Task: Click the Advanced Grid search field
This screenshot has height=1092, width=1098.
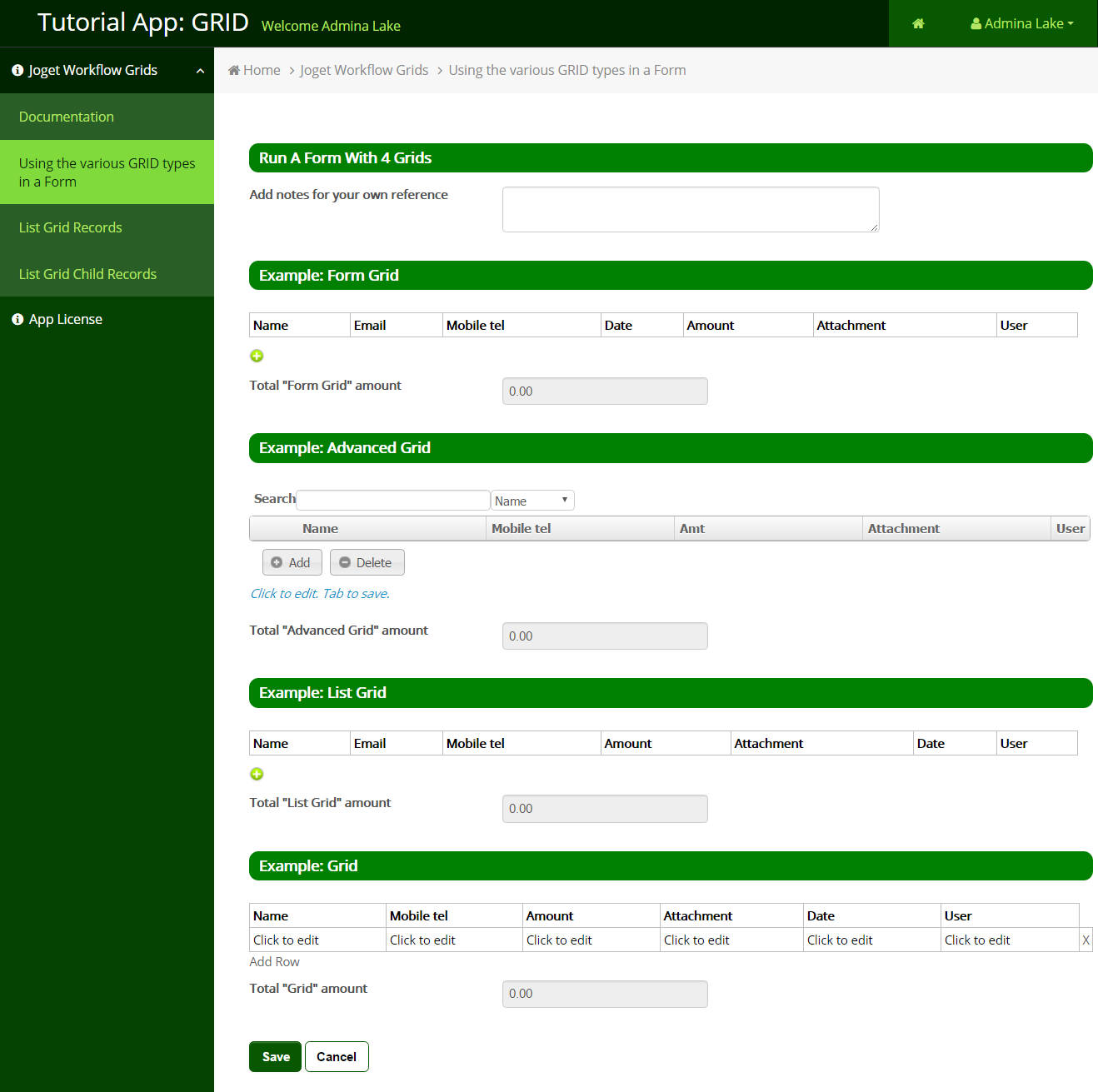Action: (392, 500)
